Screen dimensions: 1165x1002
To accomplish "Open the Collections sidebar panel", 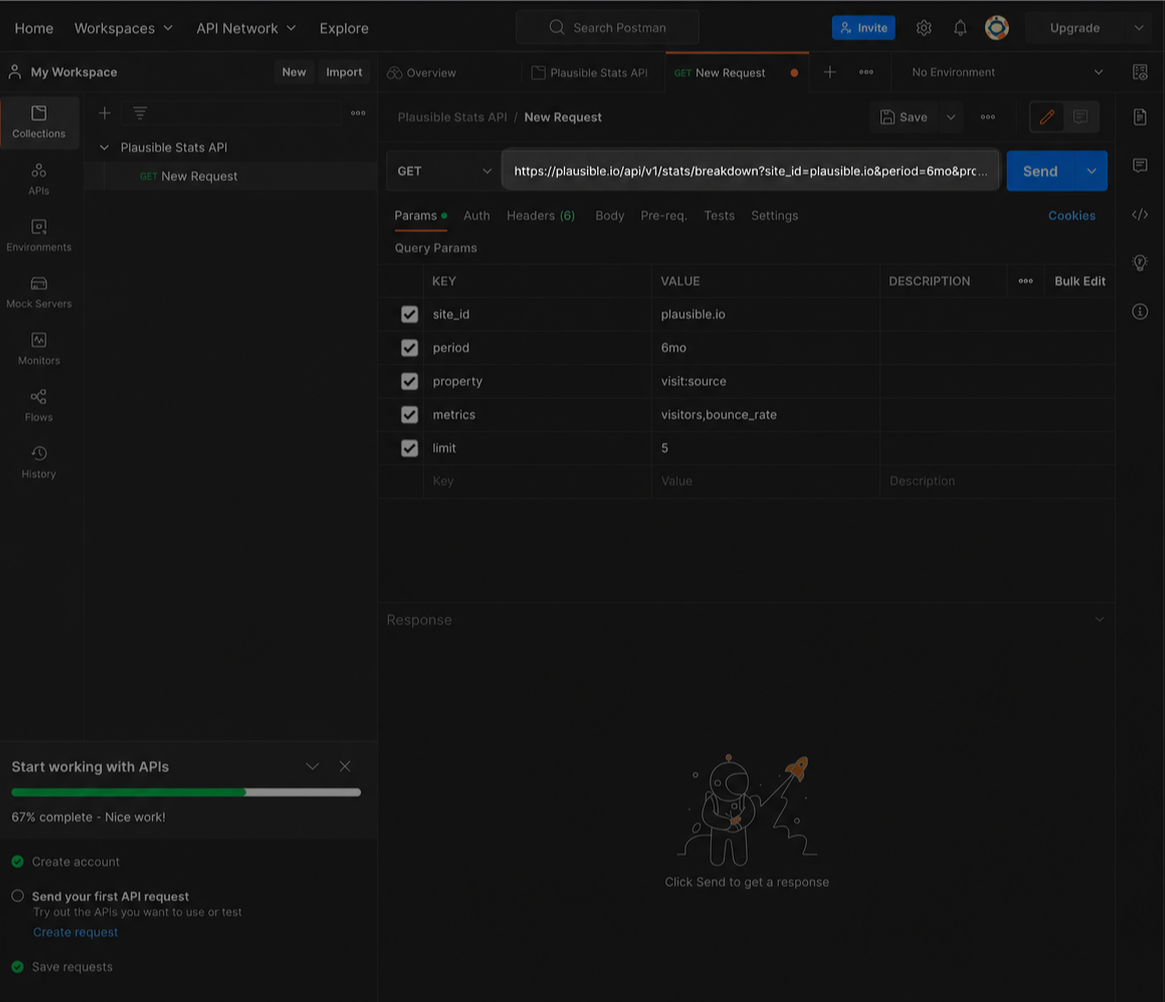I will (39, 122).
